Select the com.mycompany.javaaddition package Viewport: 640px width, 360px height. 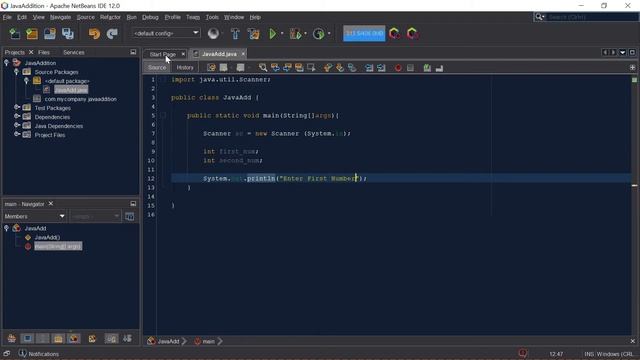(80, 99)
